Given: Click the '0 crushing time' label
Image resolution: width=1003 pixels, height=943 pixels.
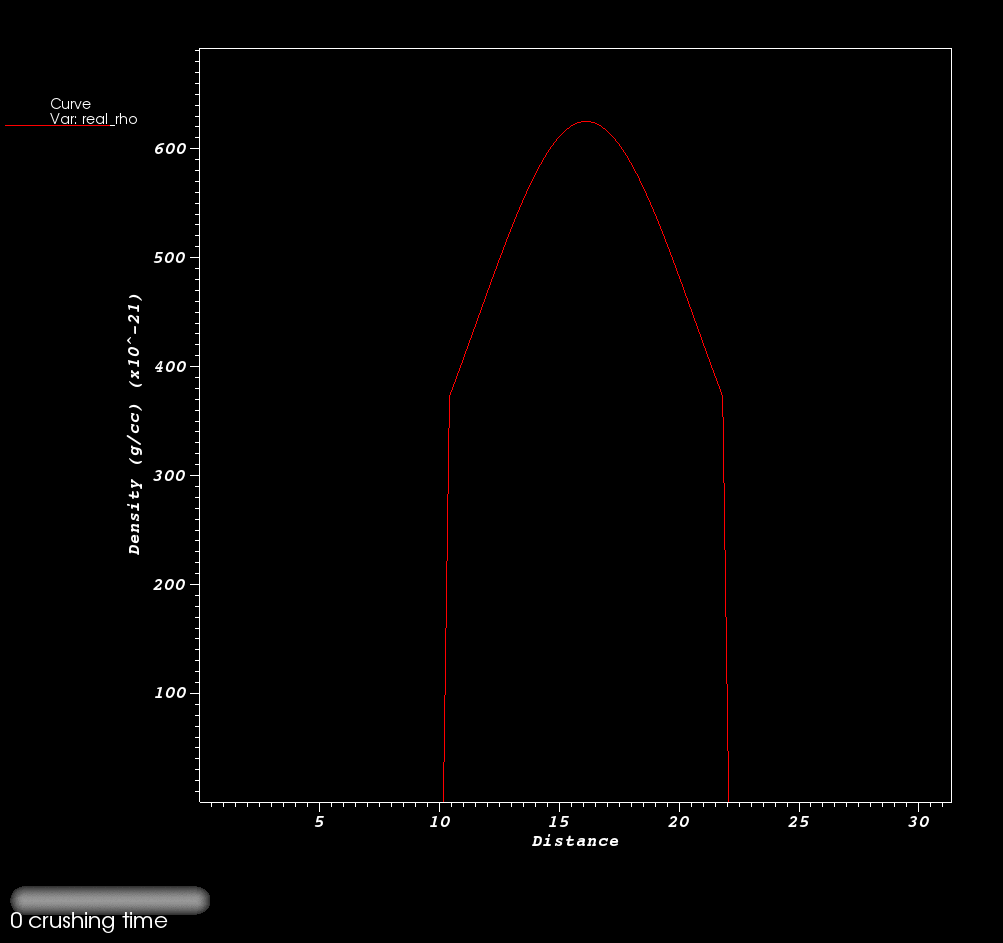Looking at the screenshot, I should [x=89, y=921].
